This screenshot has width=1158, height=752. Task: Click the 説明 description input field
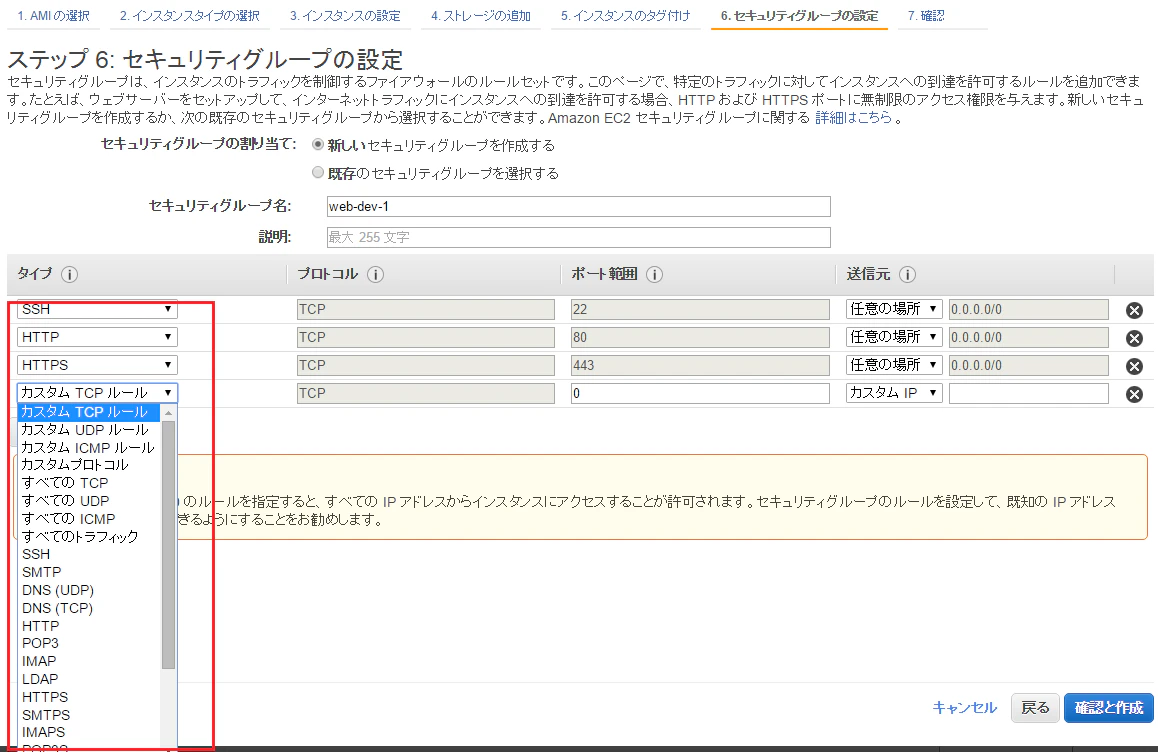tap(578, 237)
